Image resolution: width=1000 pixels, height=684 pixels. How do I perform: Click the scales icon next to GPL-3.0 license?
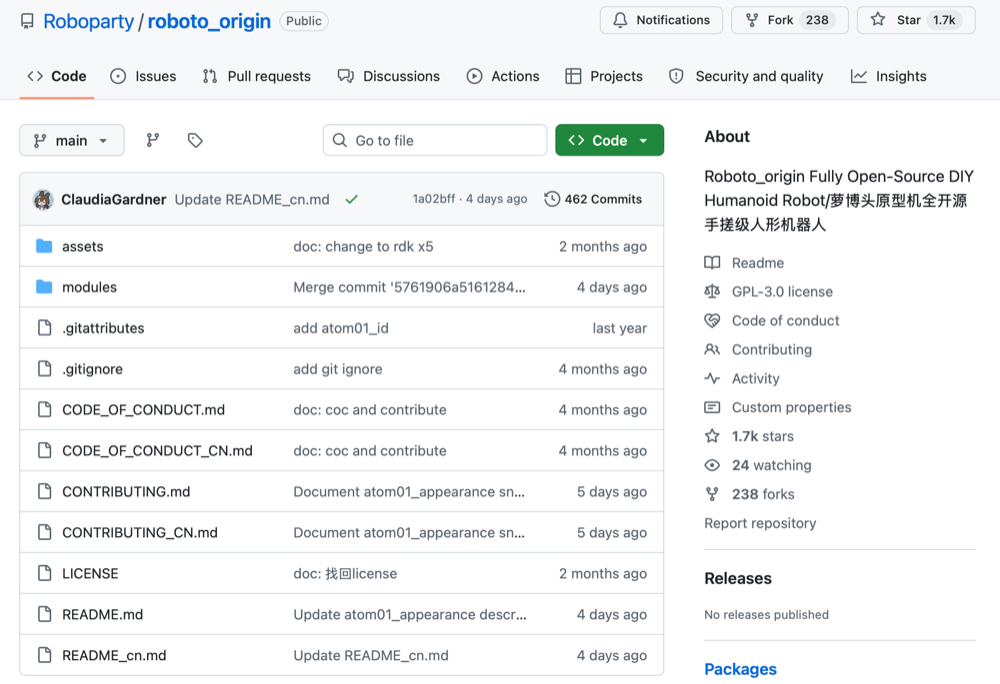tap(712, 291)
